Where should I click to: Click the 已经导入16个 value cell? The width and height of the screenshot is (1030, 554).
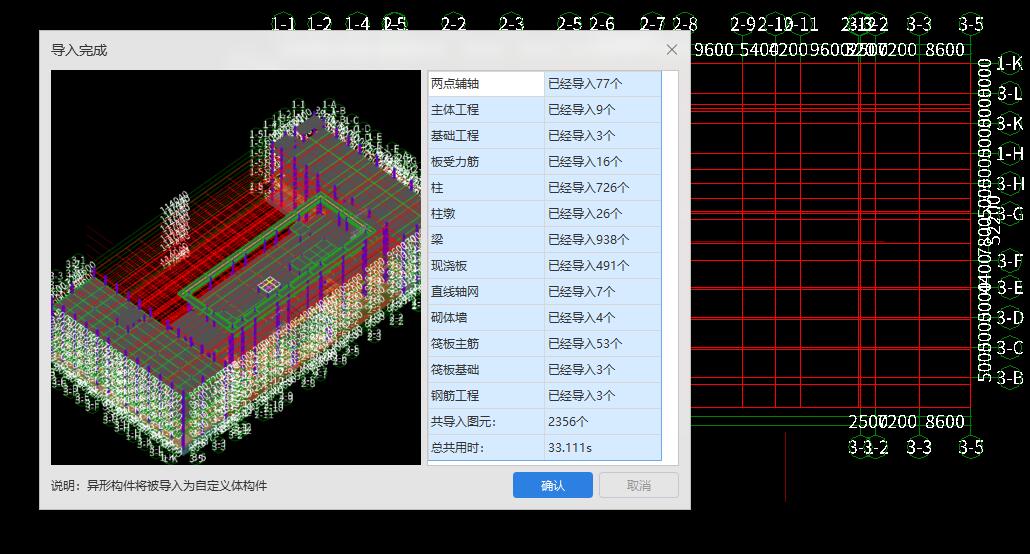[x=603, y=162]
